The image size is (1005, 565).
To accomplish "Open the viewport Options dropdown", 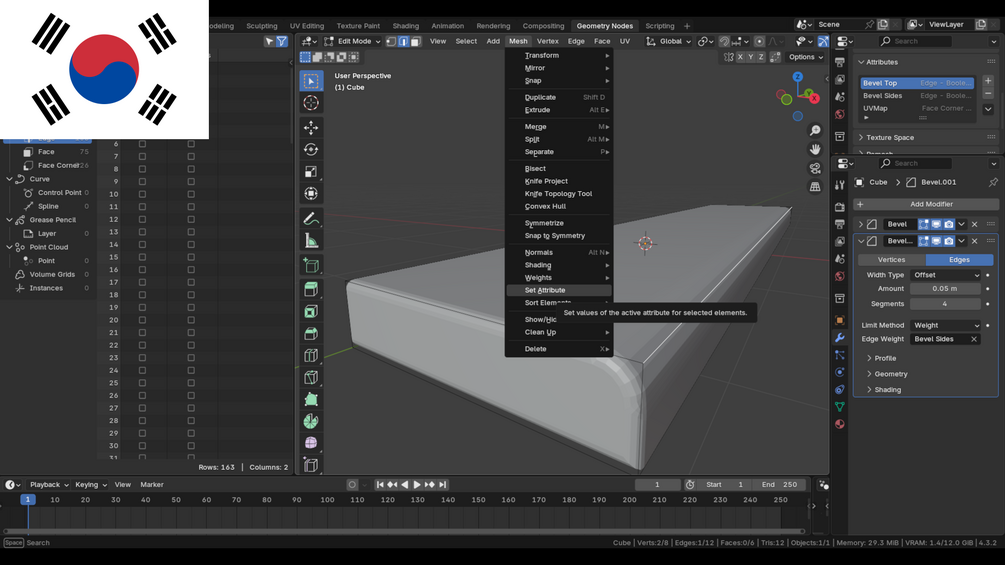I will click(x=806, y=57).
